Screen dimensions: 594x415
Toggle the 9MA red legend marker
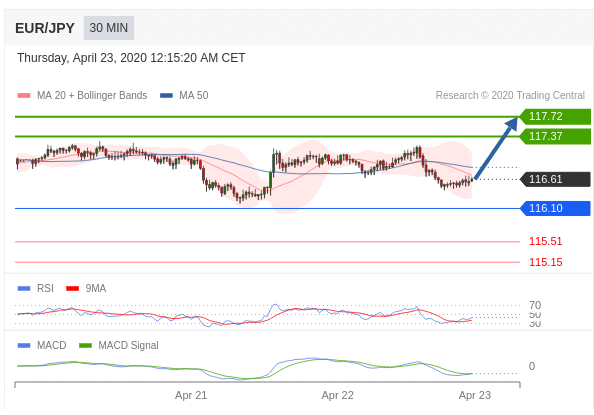(x=72, y=289)
